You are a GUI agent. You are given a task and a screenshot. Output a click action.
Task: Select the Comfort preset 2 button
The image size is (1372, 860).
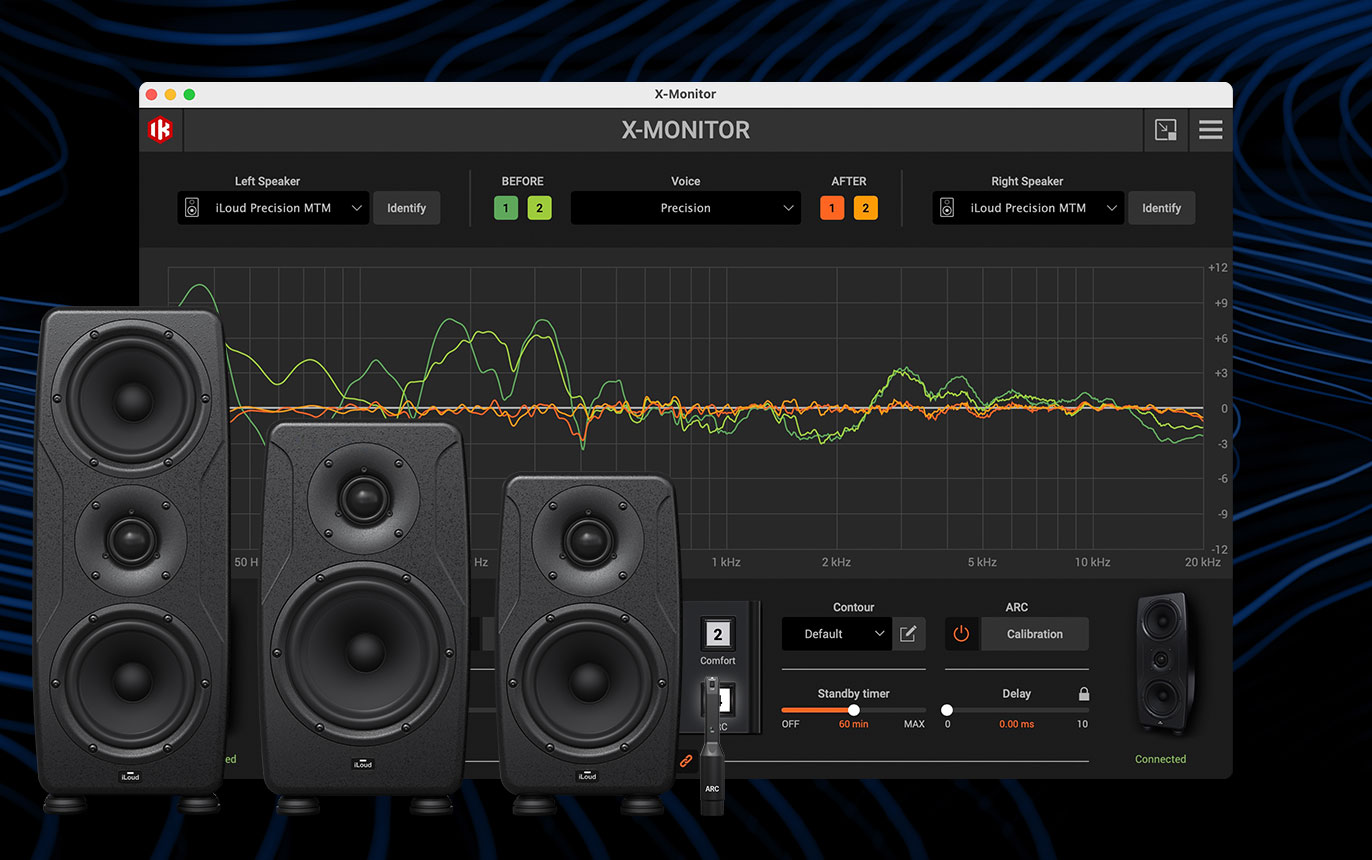click(717, 634)
